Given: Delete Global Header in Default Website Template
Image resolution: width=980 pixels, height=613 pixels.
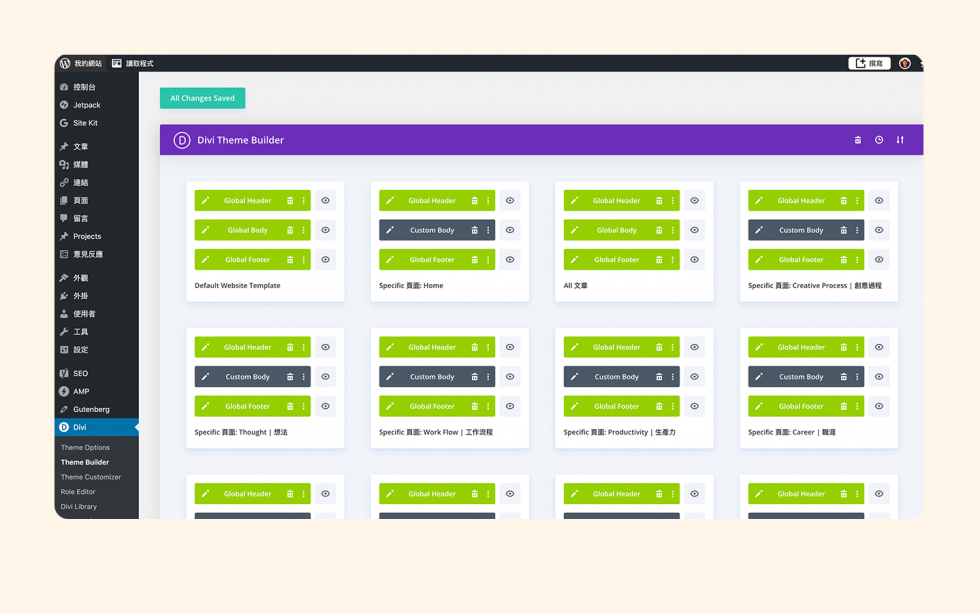Looking at the screenshot, I should pos(290,201).
